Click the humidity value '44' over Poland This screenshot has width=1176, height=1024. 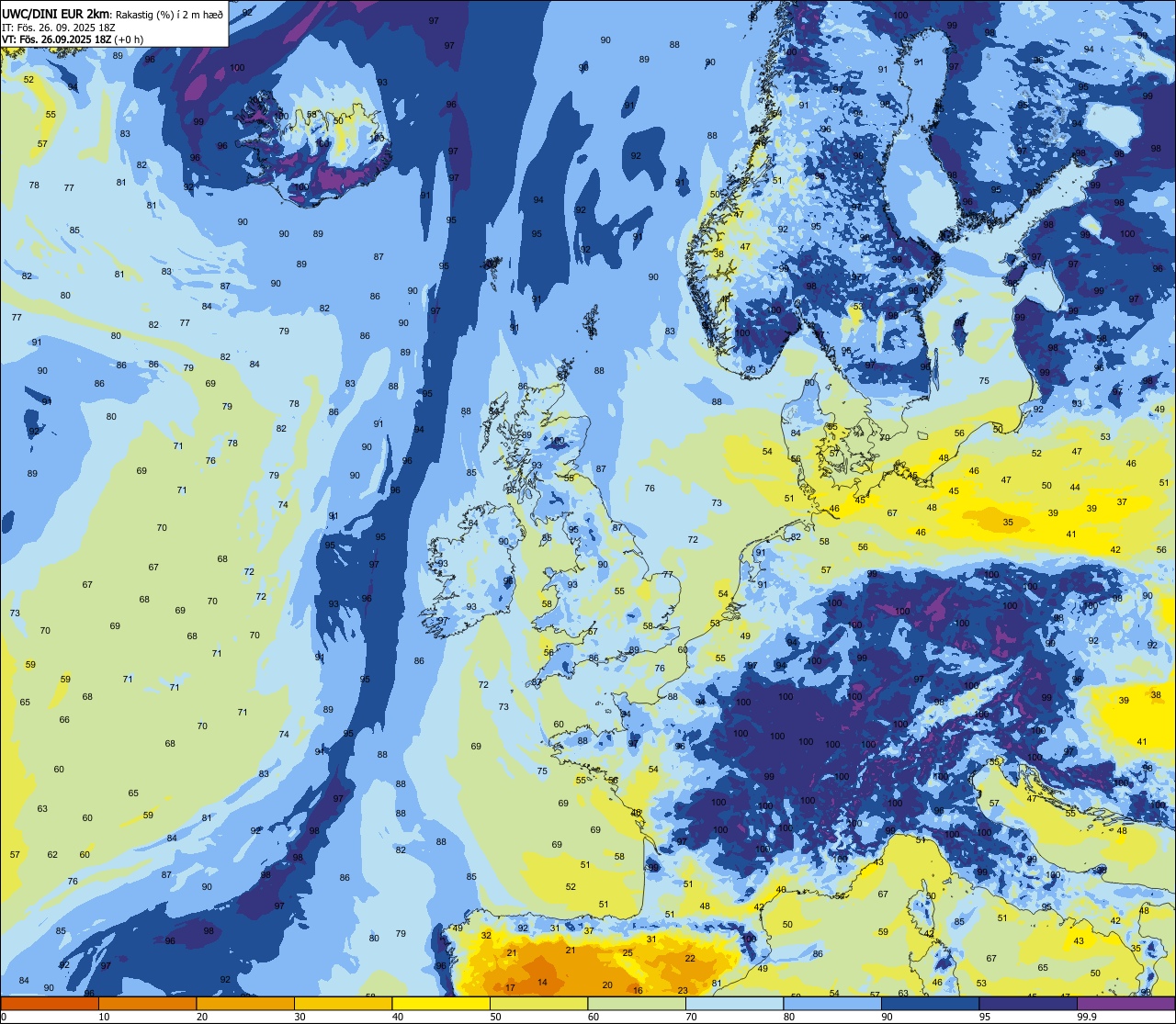(x=1075, y=487)
